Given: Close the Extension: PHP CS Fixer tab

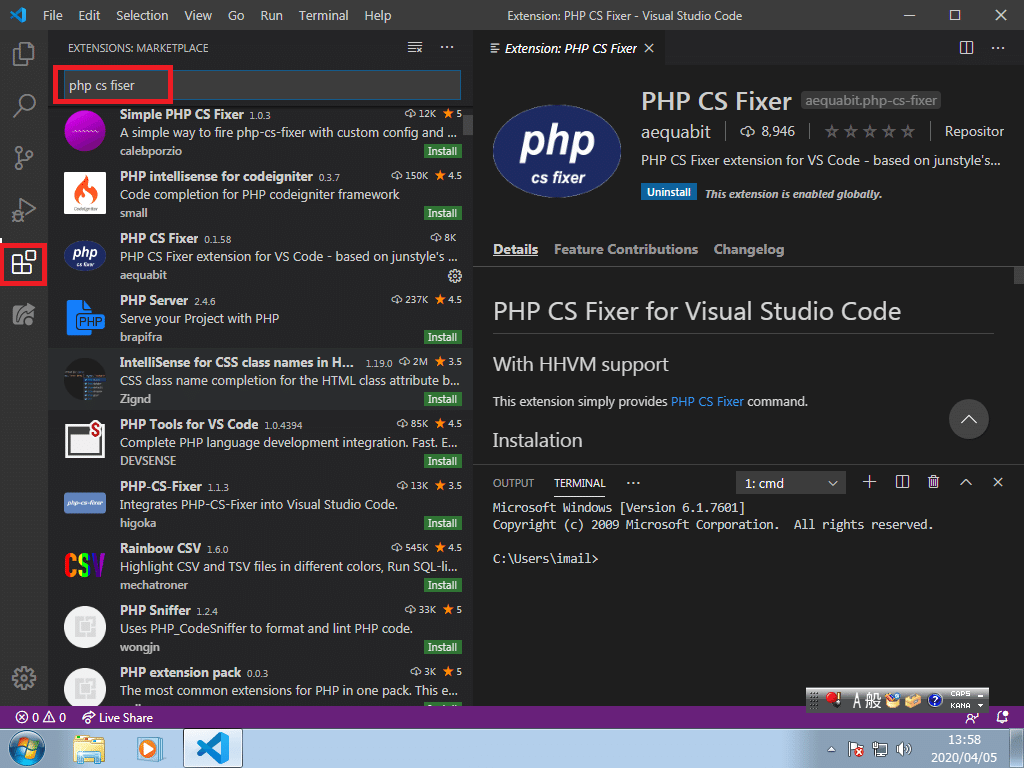Looking at the screenshot, I should click(649, 48).
